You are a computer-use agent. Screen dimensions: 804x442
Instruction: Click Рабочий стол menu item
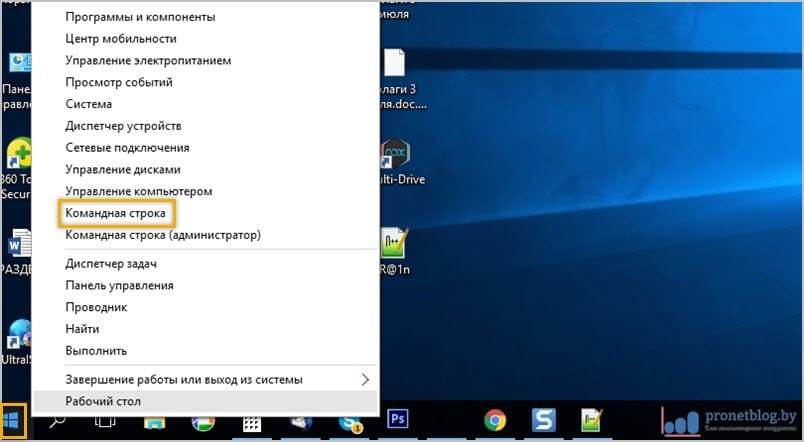point(103,402)
